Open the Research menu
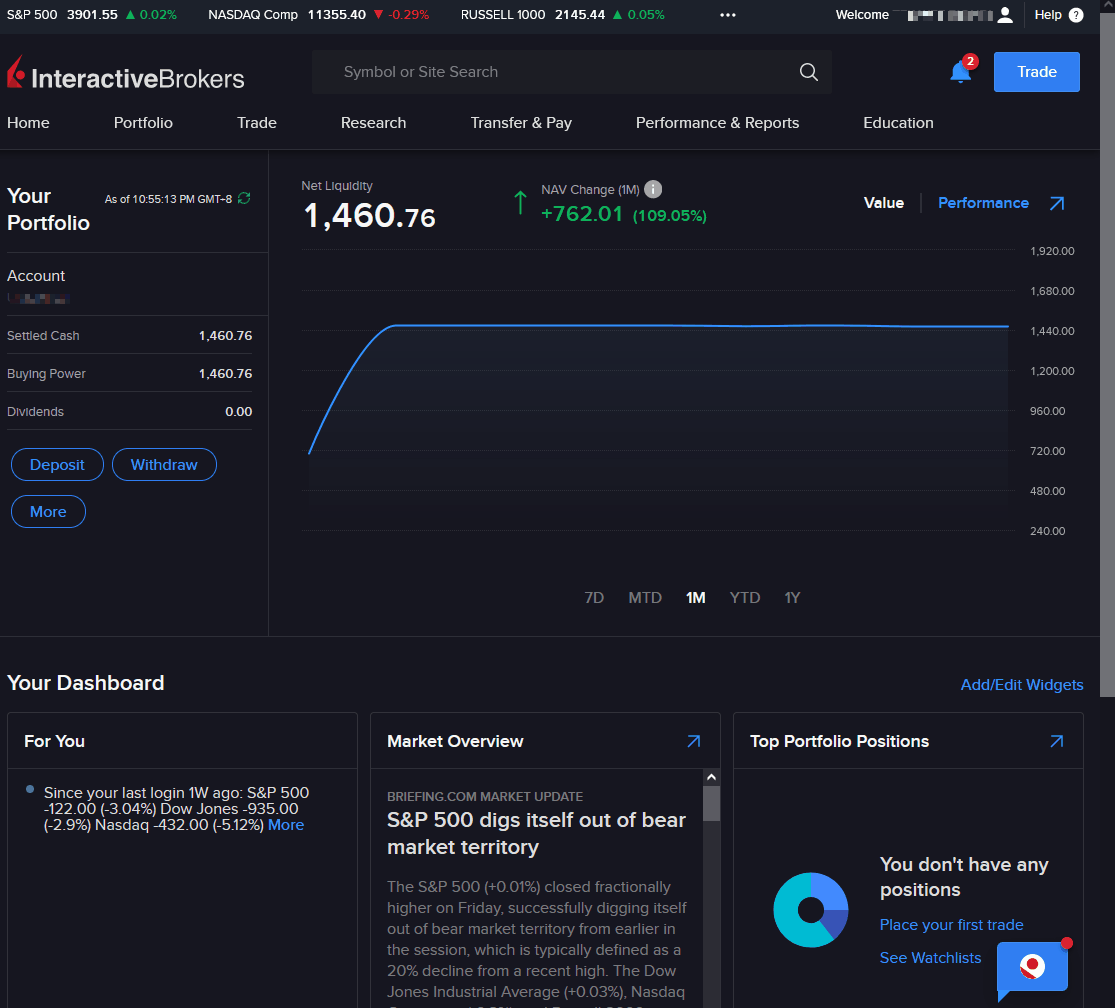1115x1008 pixels. pos(373,123)
